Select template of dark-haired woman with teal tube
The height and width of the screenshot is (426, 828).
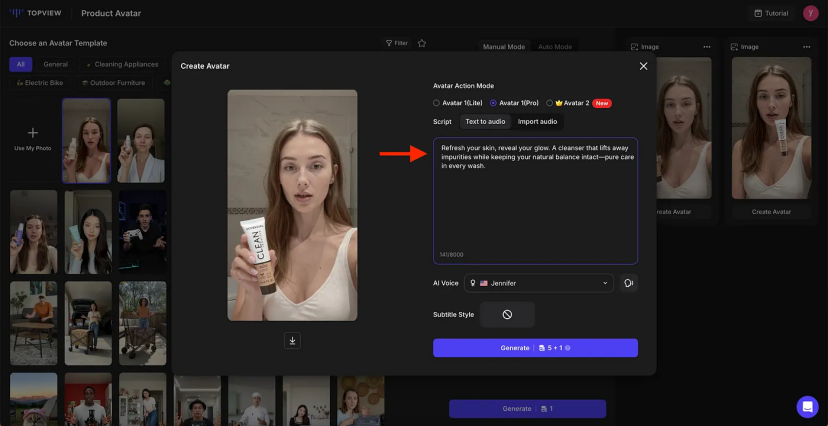pos(88,232)
